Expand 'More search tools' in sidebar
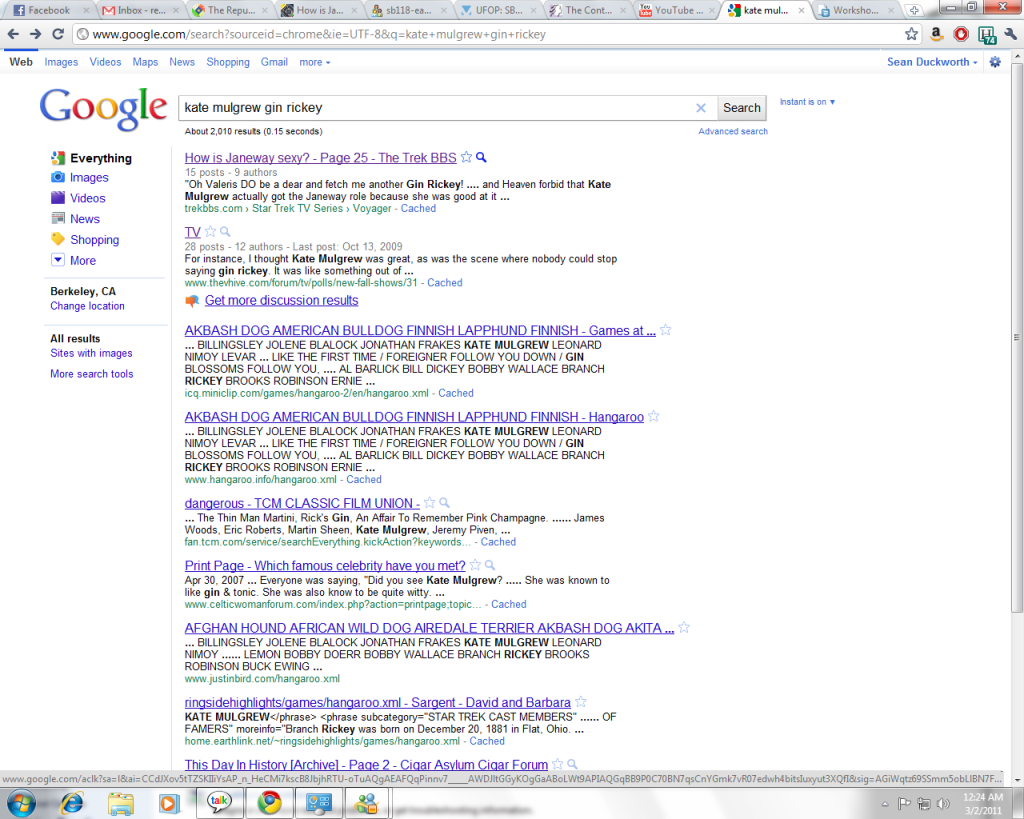1024x819 pixels. click(x=91, y=374)
